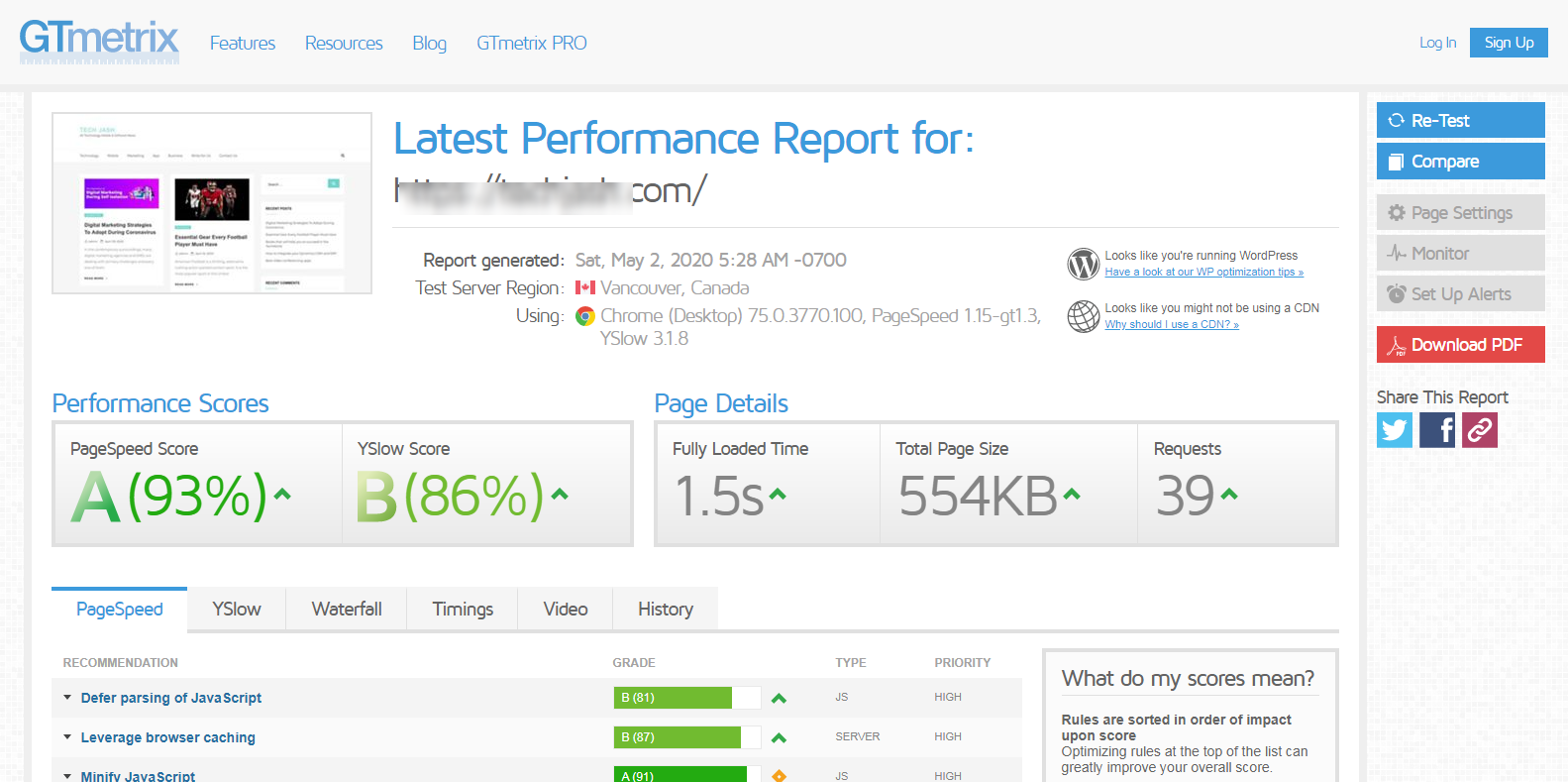Click the orange diamond beside Minify JavaScript grade
The width and height of the screenshot is (1568, 782).
pos(779,775)
